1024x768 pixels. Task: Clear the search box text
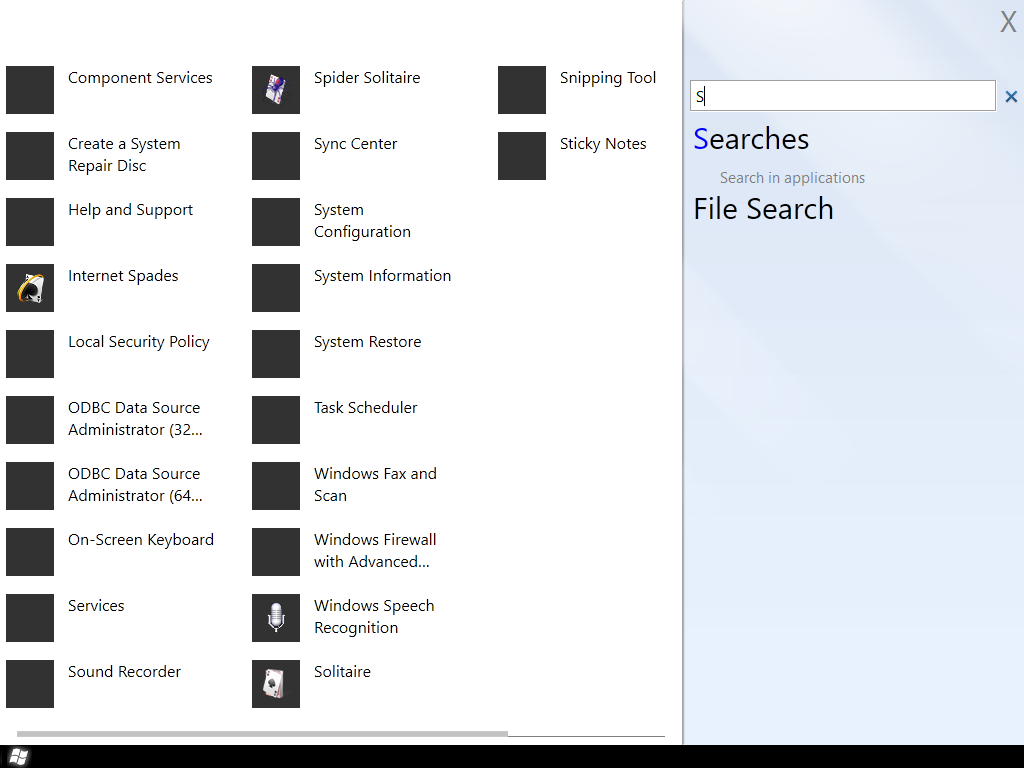click(x=1011, y=97)
